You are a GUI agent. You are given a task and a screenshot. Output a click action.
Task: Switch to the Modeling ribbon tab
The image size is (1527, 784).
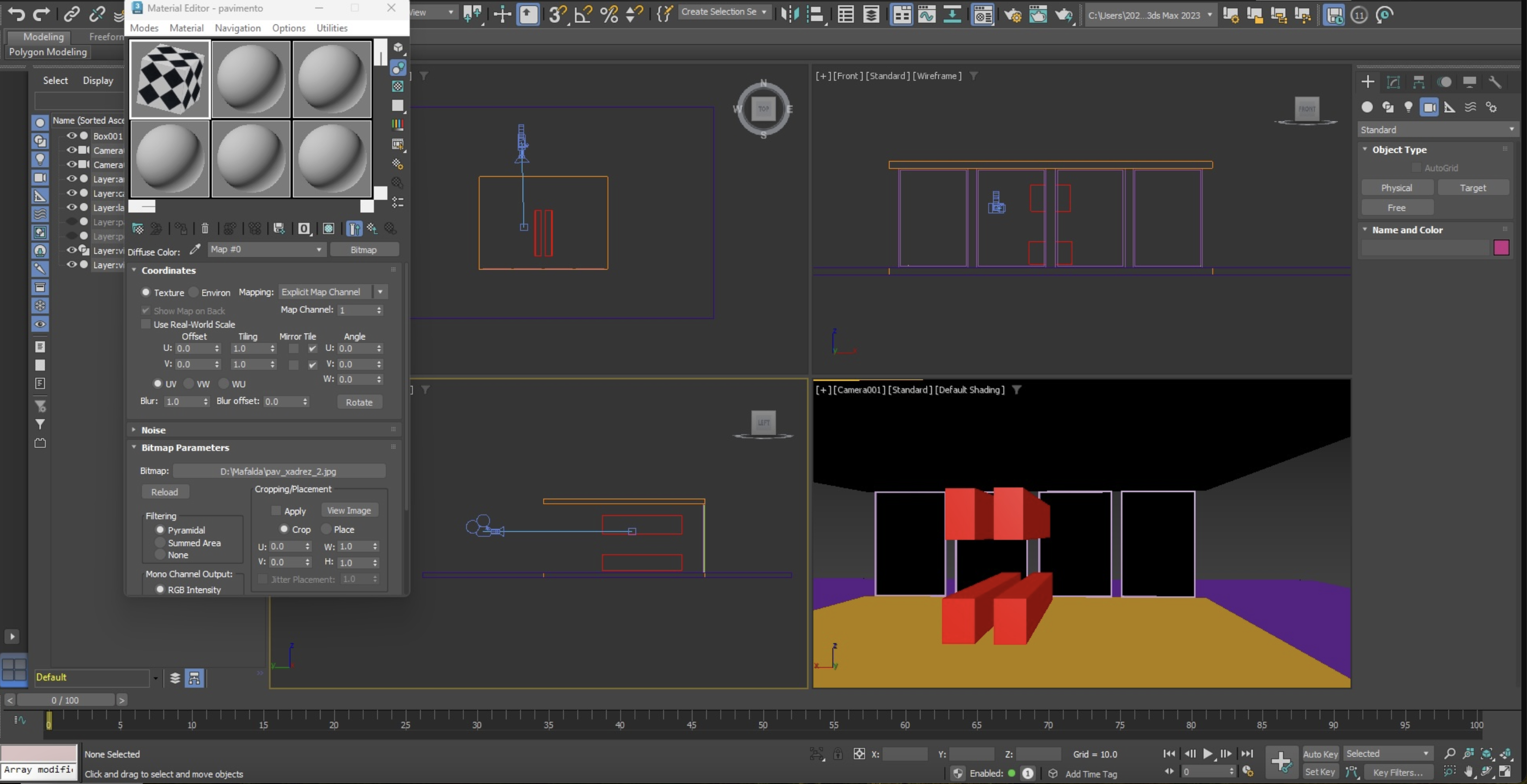pyautogui.click(x=43, y=37)
